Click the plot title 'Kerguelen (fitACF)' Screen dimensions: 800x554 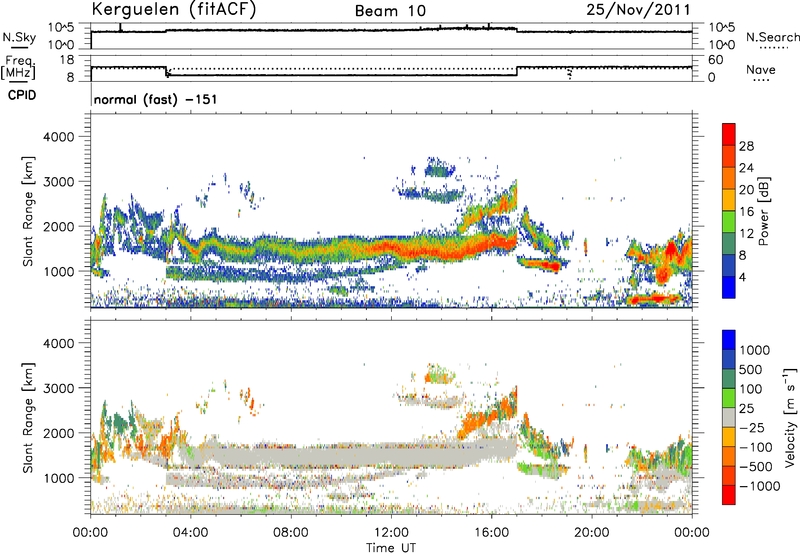[173, 9]
